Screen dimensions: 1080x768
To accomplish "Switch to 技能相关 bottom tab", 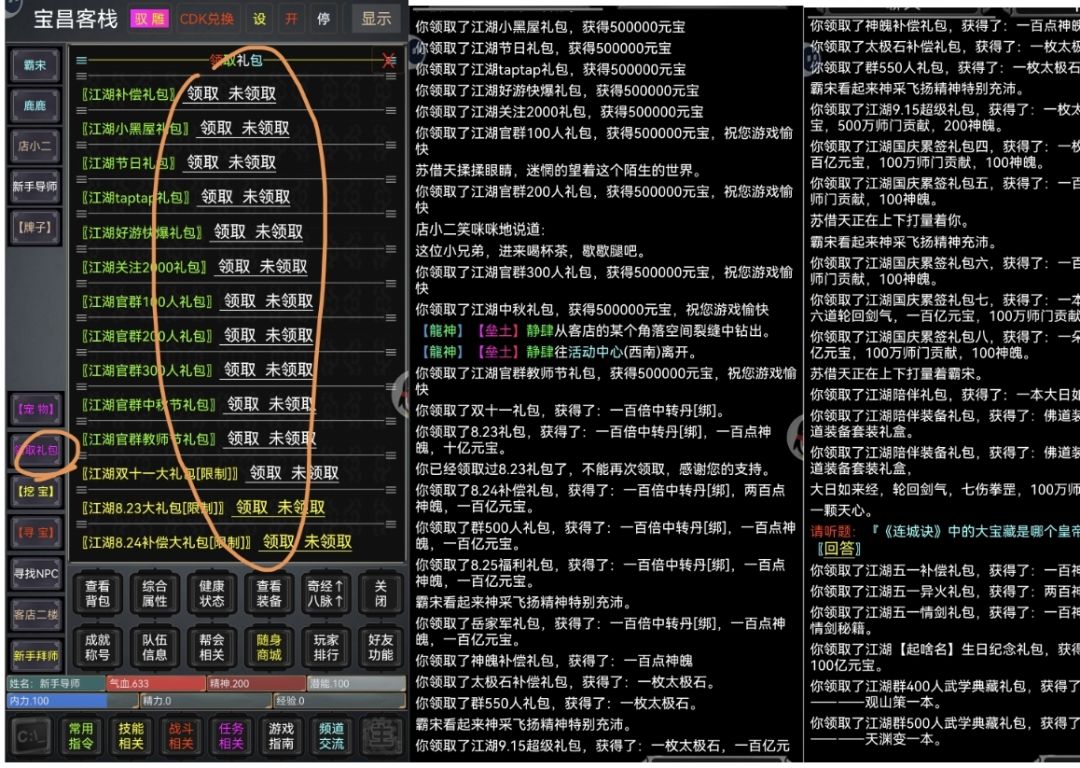I will pyautogui.click(x=131, y=736).
